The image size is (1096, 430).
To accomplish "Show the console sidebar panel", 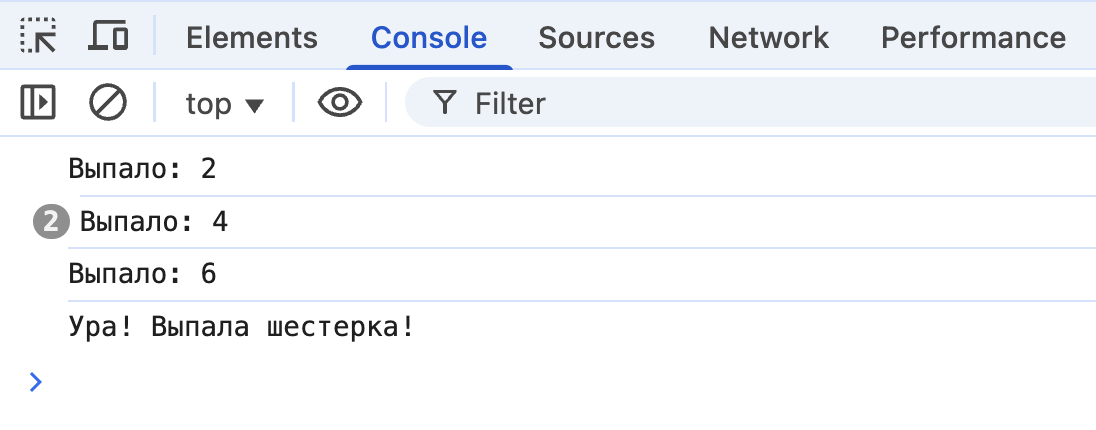I will click(38, 103).
